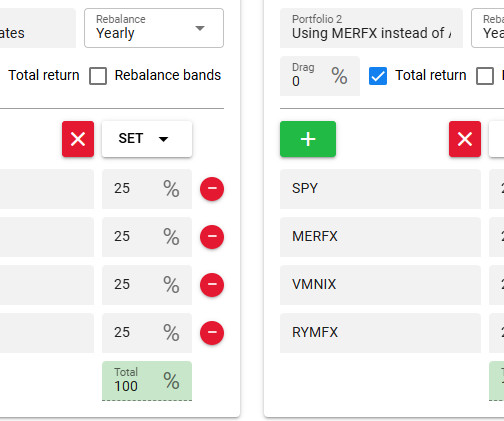Select the VMNIX ticker field
504x421 pixels.
pyautogui.click(x=380, y=285)
